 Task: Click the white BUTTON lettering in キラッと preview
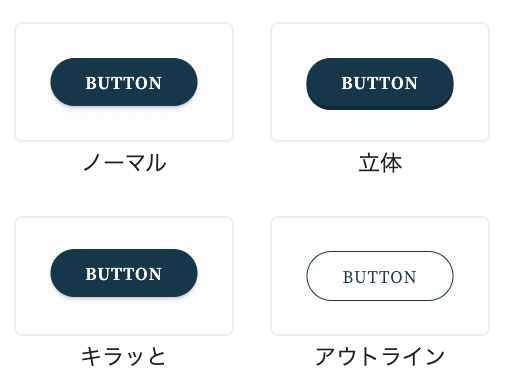(124, 274)
